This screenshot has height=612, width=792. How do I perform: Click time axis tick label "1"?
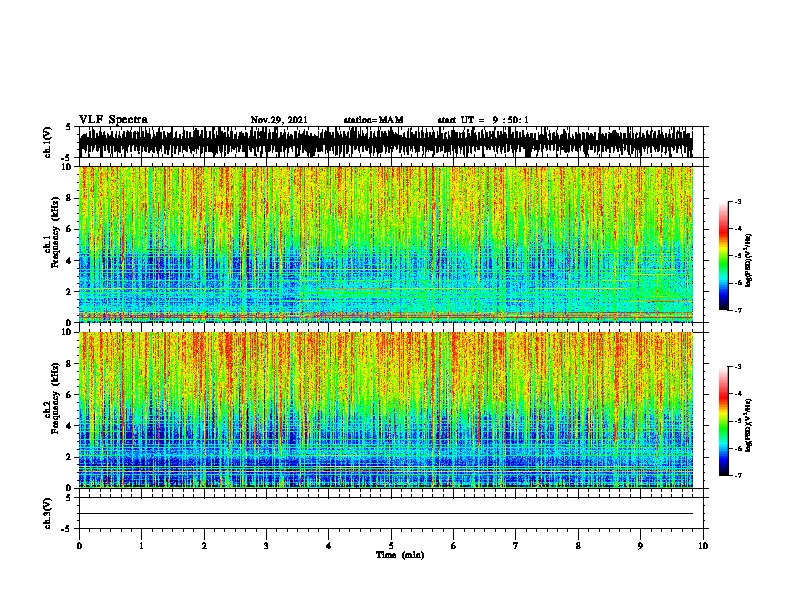(141, 546)
